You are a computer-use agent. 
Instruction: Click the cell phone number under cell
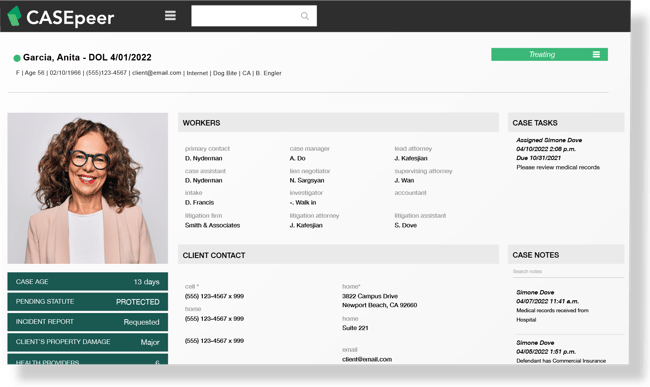coord(214,296)
